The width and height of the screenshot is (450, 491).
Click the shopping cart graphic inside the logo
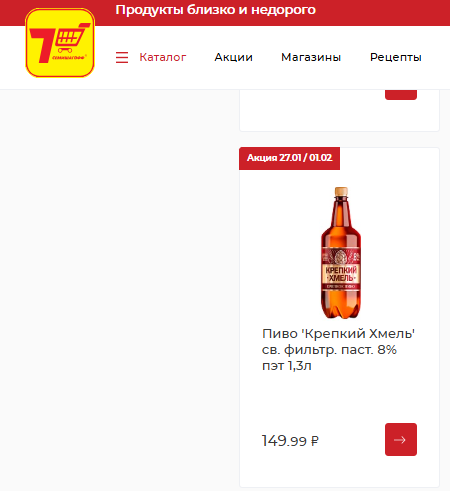tap(72, 37)
